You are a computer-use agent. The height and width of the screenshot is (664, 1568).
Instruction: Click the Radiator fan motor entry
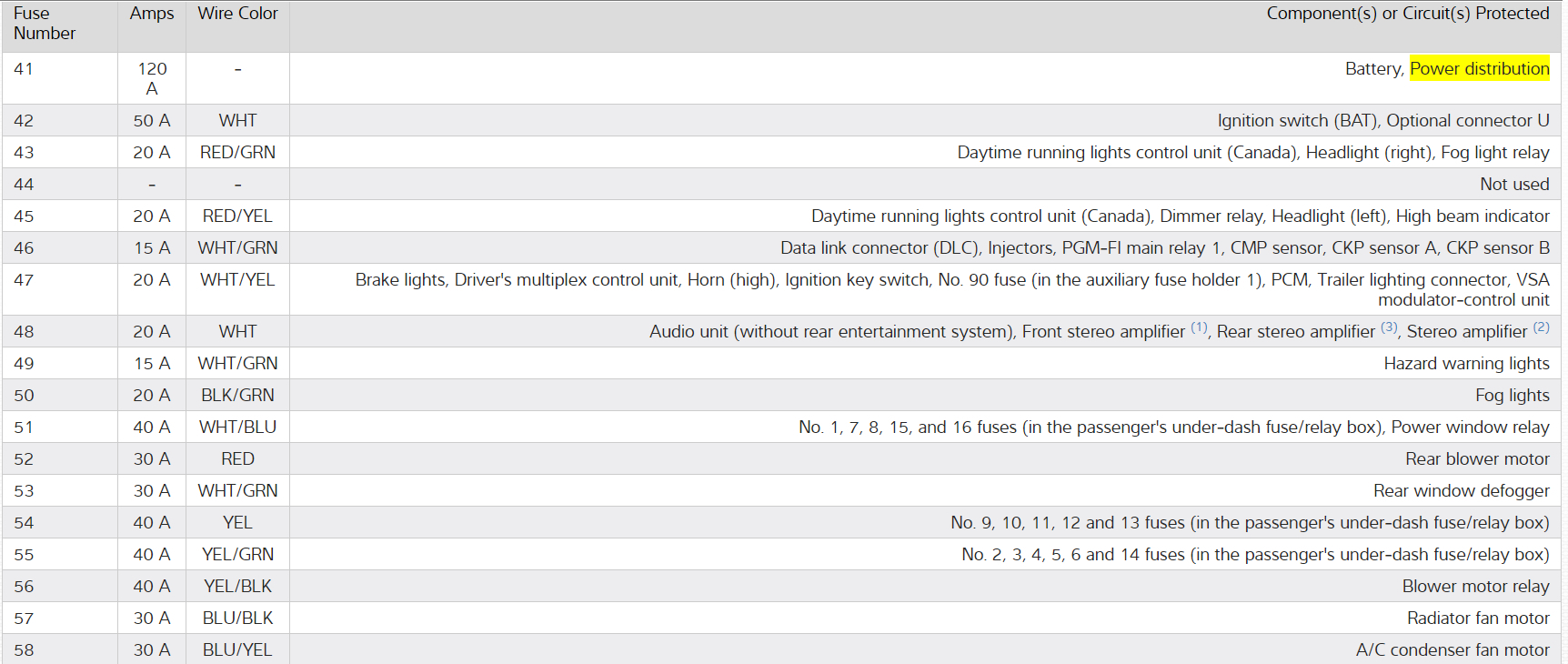pyautogui.click(x=1478, y=619)
